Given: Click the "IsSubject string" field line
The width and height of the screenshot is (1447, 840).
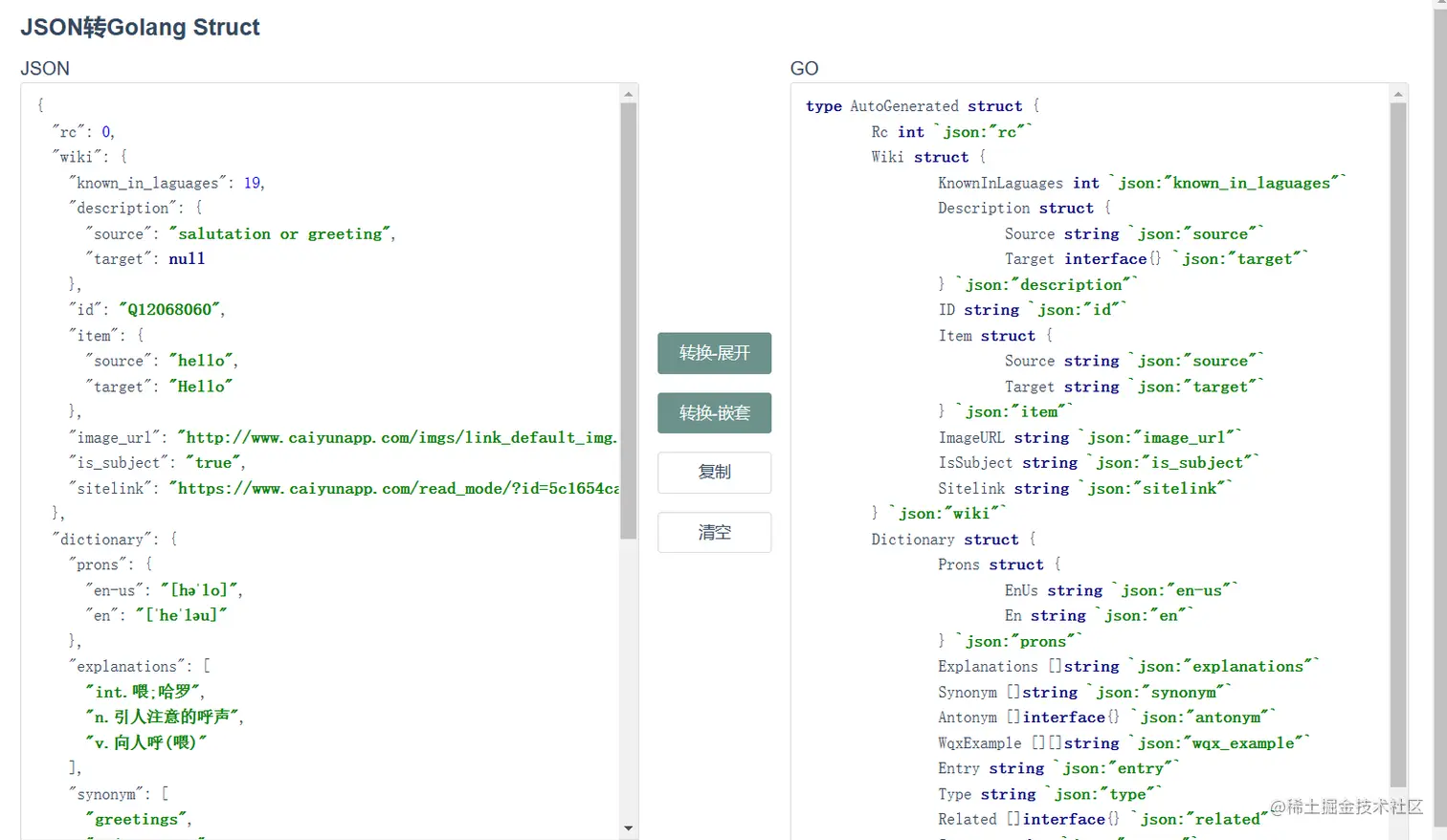Looking at the screenshot, I should (1099, 463).
